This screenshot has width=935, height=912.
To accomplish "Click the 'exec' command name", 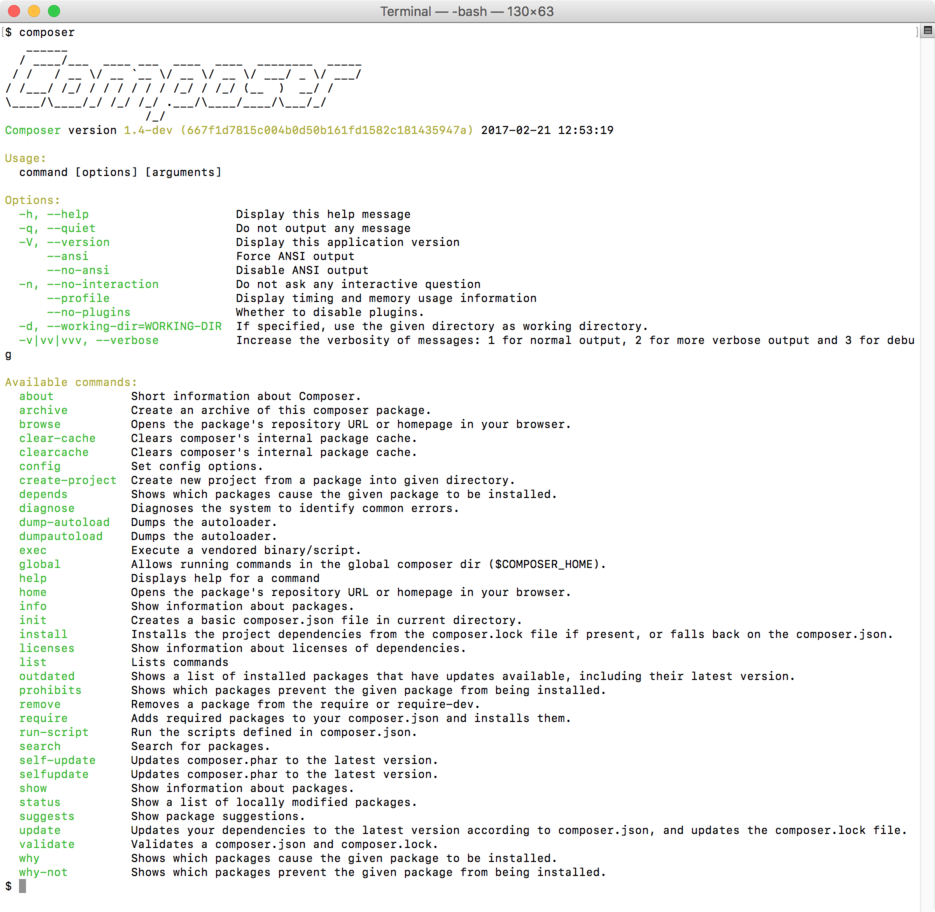I will 33,551.
